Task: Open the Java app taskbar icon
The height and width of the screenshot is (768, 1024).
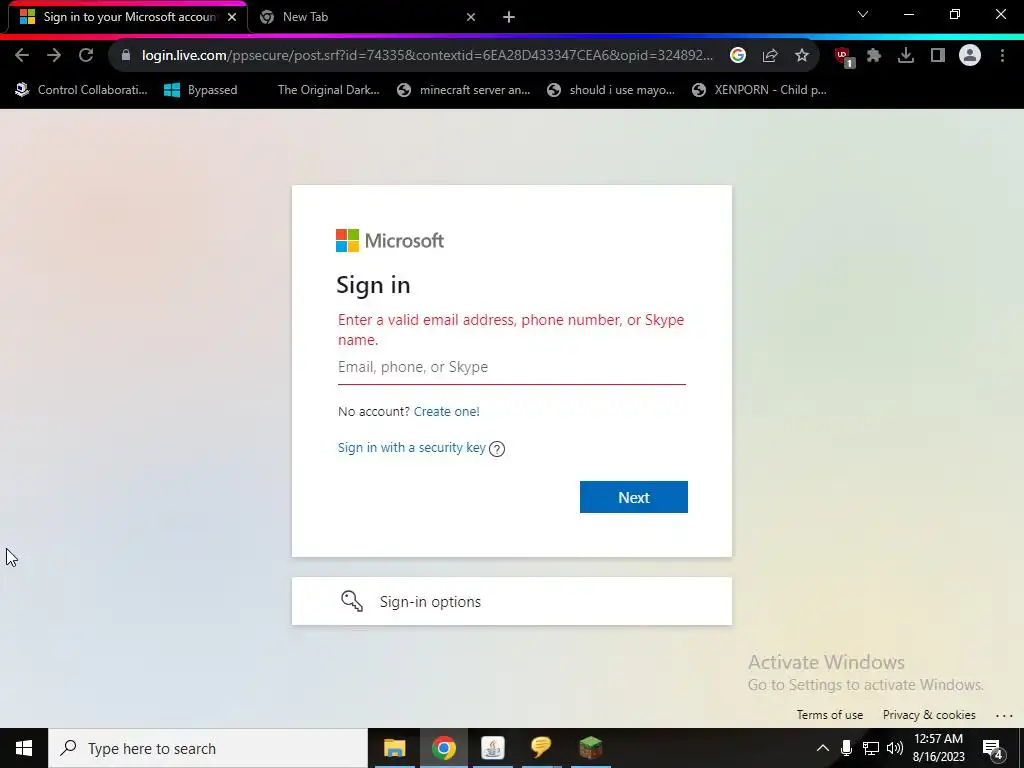Action: point(492,748)
